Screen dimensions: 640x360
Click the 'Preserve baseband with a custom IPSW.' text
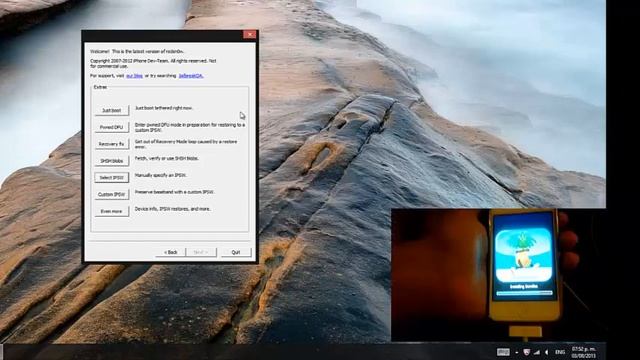(174, 192)
